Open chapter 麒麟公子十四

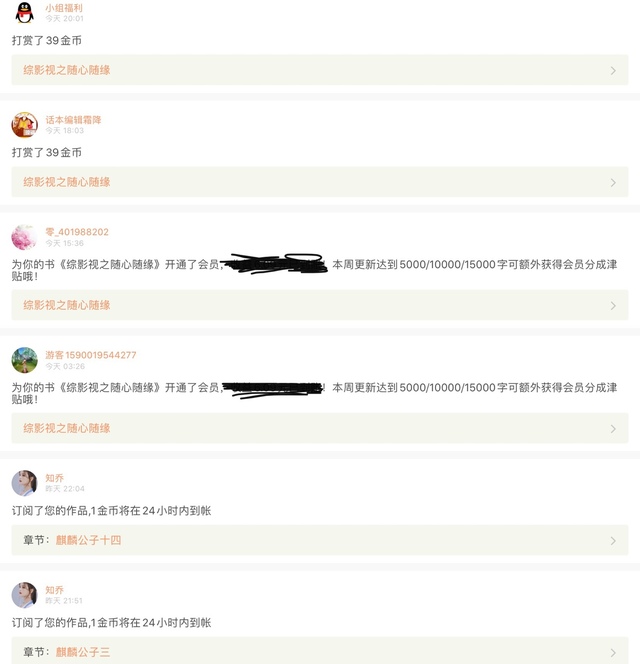coord(88,541)
